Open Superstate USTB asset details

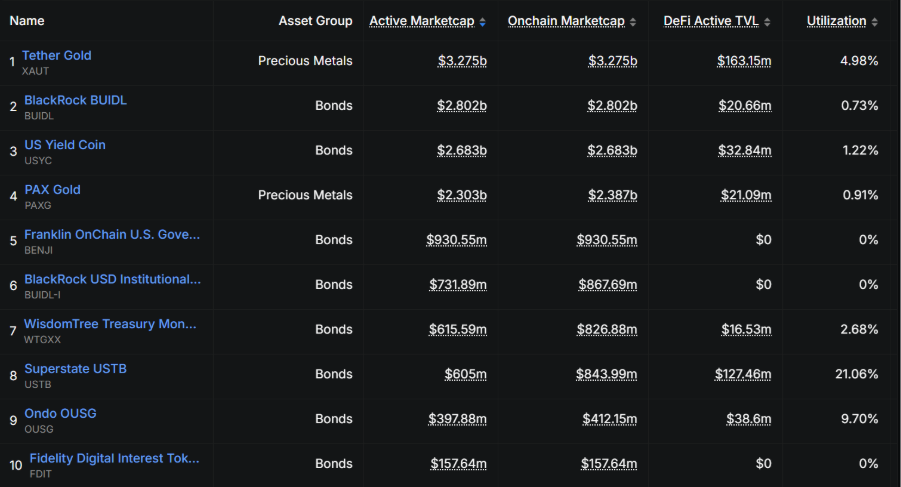75,369
